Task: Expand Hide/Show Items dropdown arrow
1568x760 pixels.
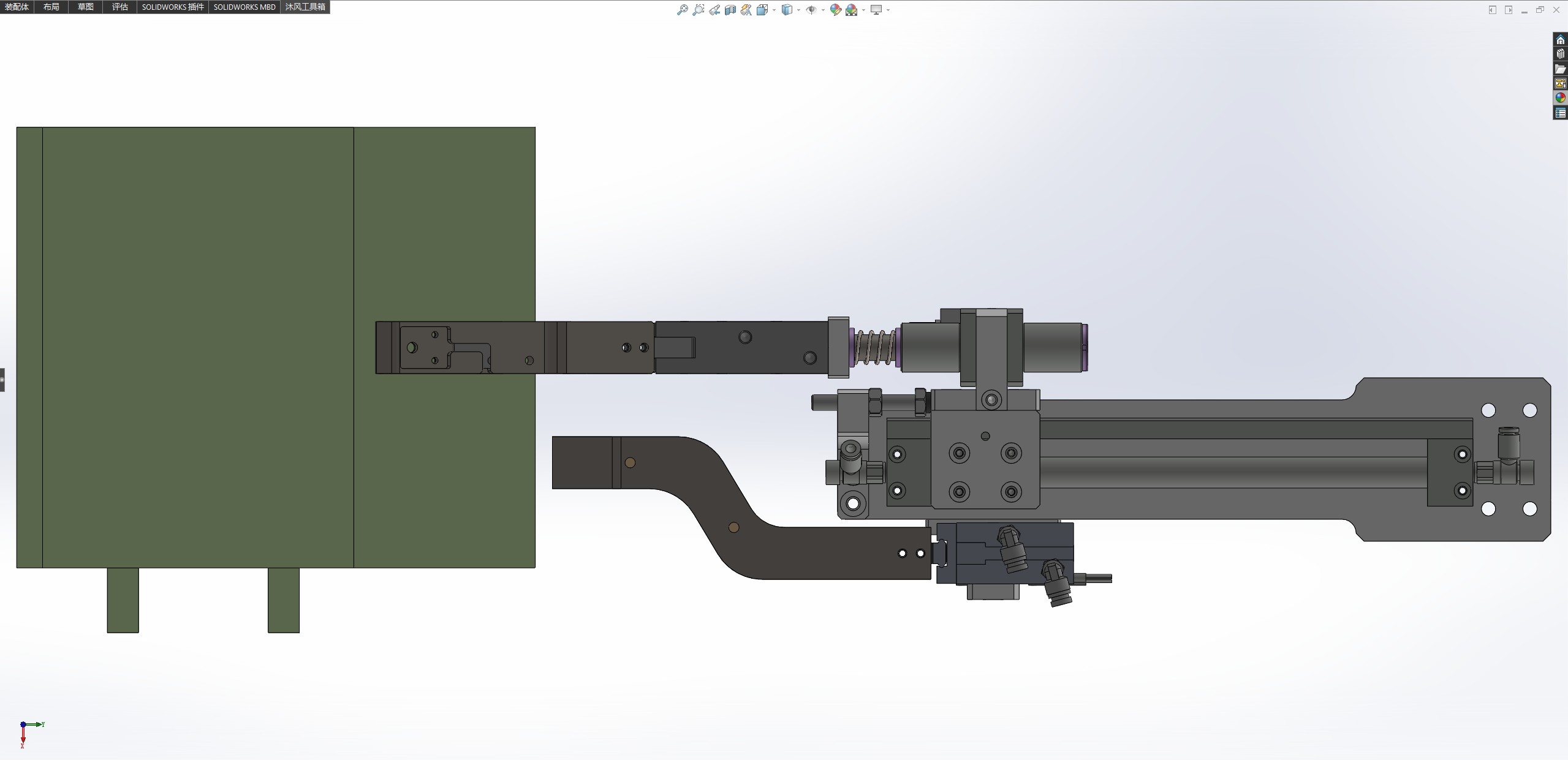Action: [822, 10]
